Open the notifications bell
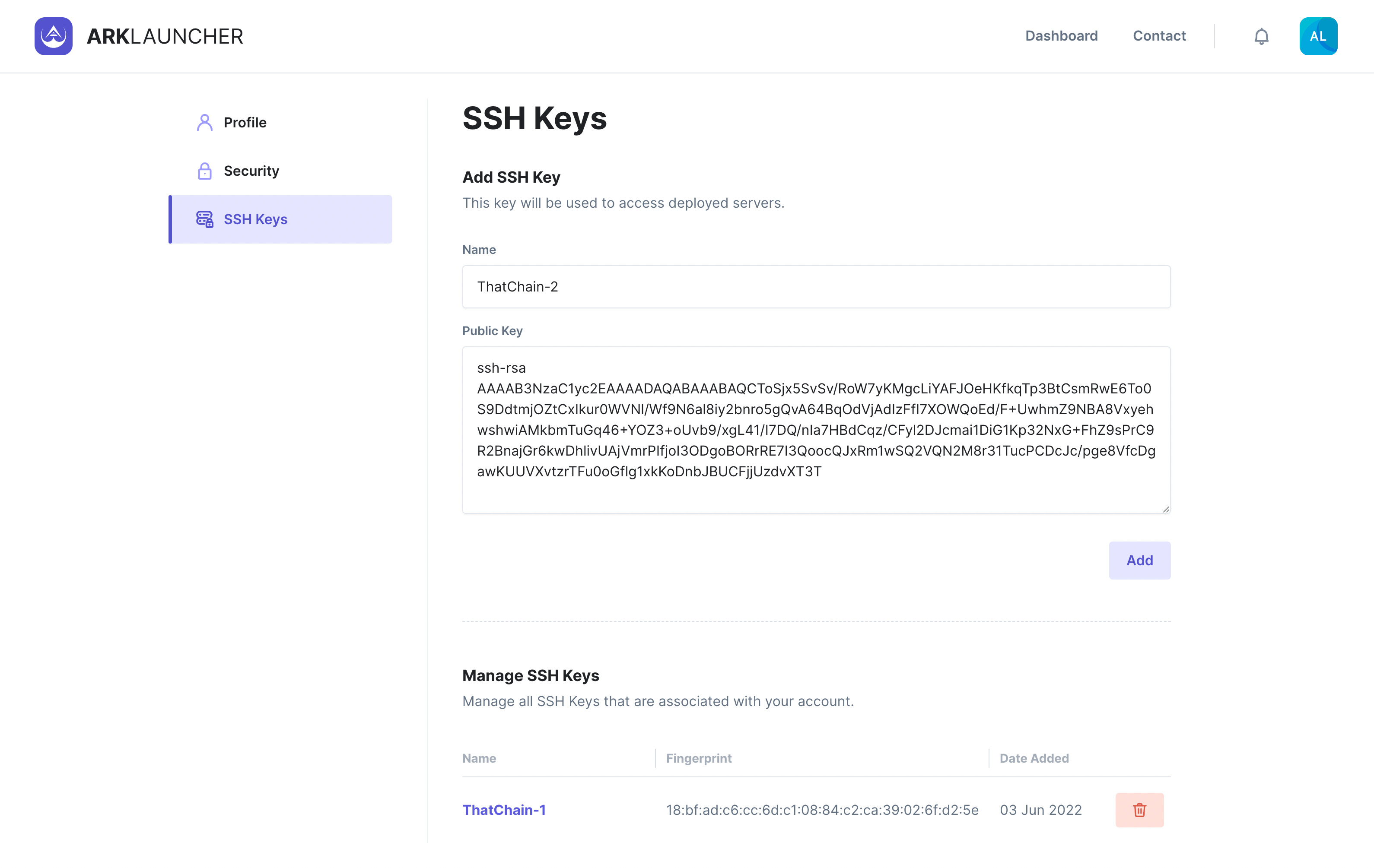The image size is (1374, 868). pos(1261,37)
